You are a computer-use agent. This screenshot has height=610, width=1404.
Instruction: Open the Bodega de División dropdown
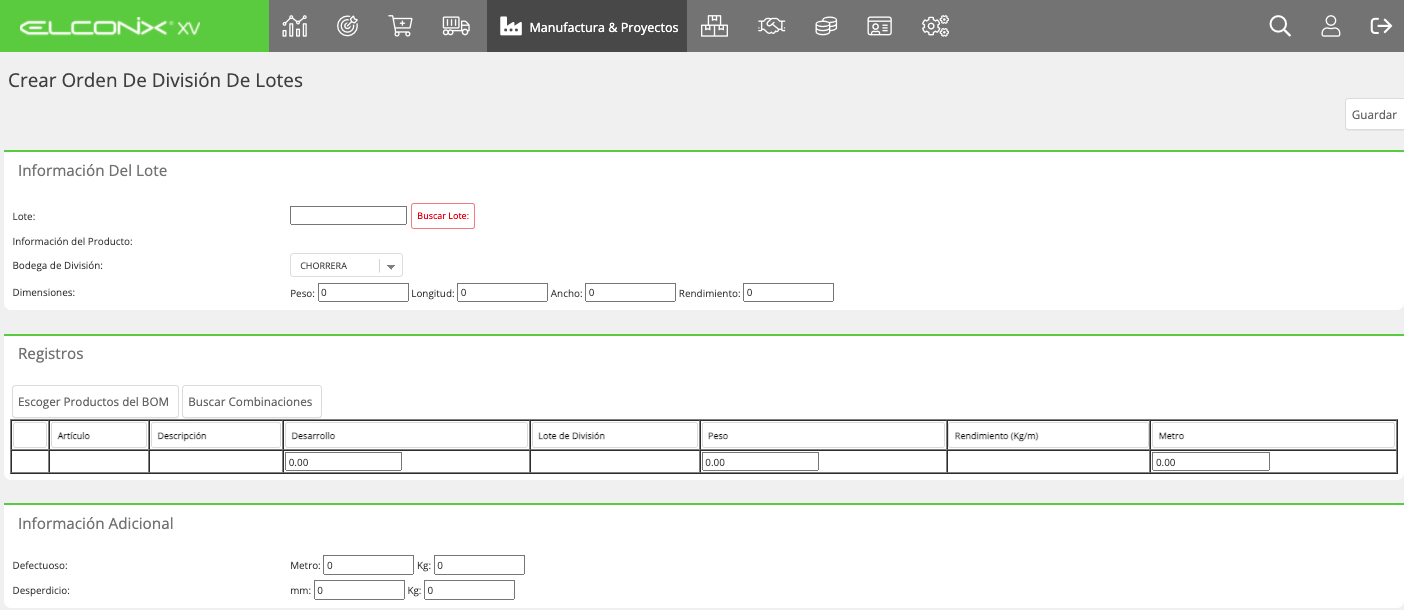pyautogui.click(x=346, y=266)
